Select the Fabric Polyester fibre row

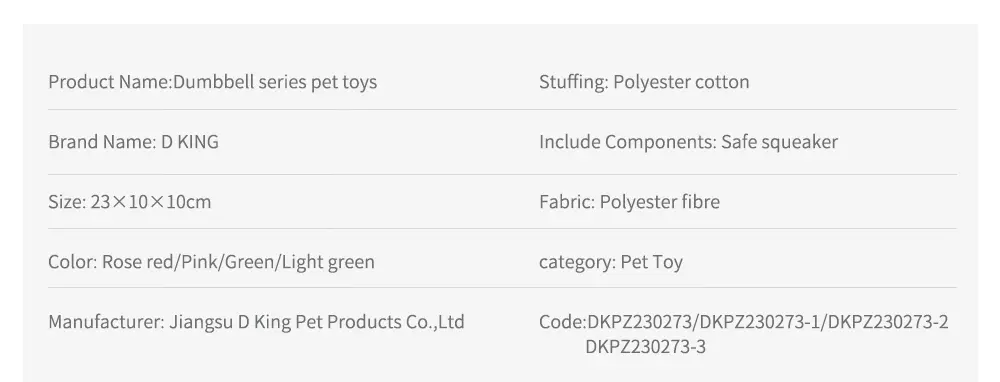pos(629,202)
